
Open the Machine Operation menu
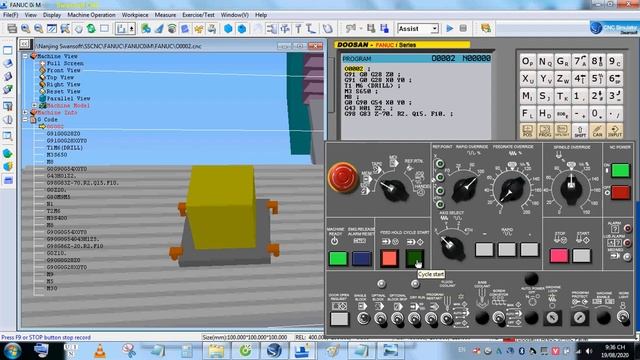(x=91, y=15)
